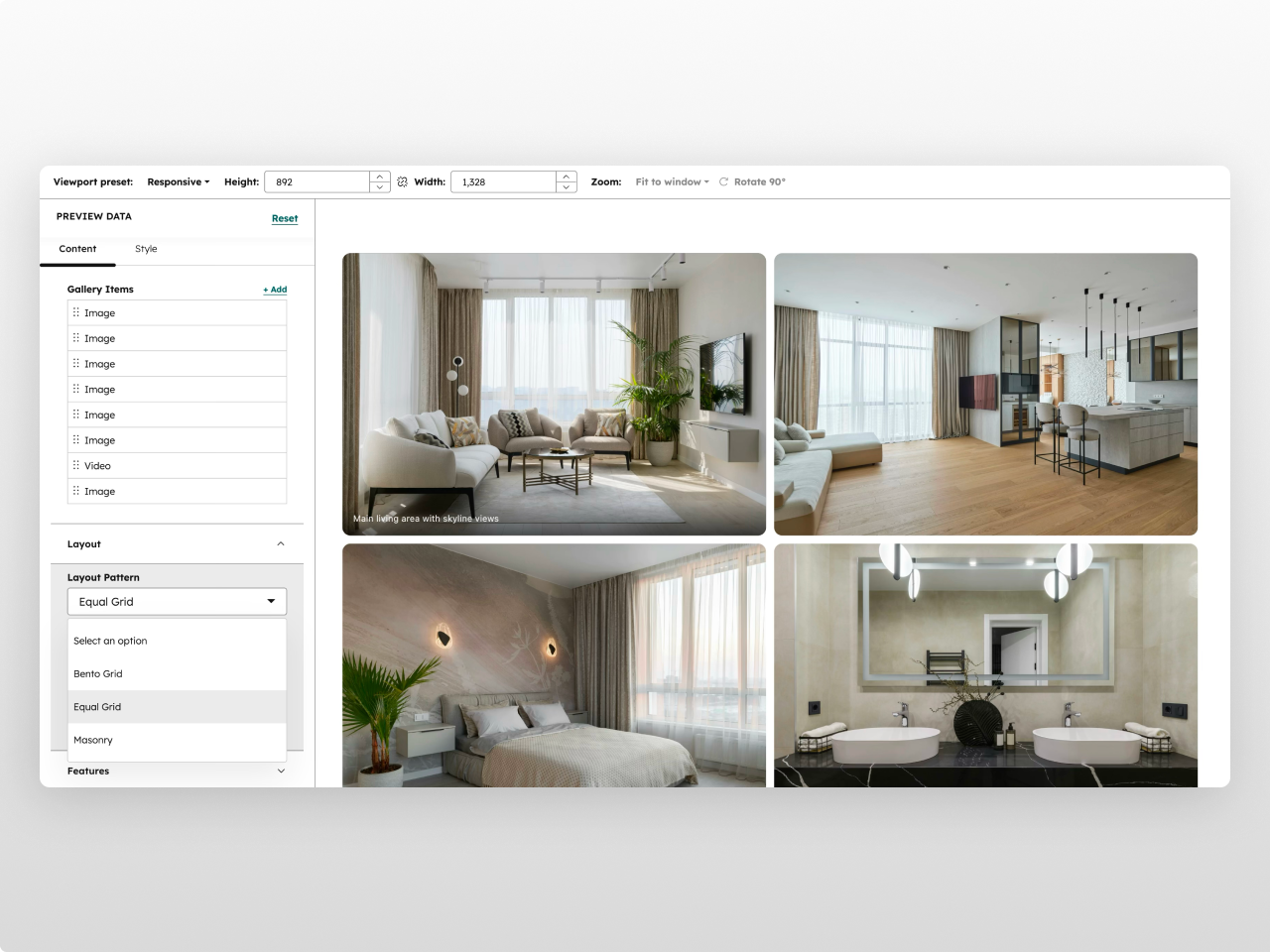The width and height of the screenshot is (1270, 952).
Task: Decrement Width using the down stepper arrow
Action: click(566, 186)
